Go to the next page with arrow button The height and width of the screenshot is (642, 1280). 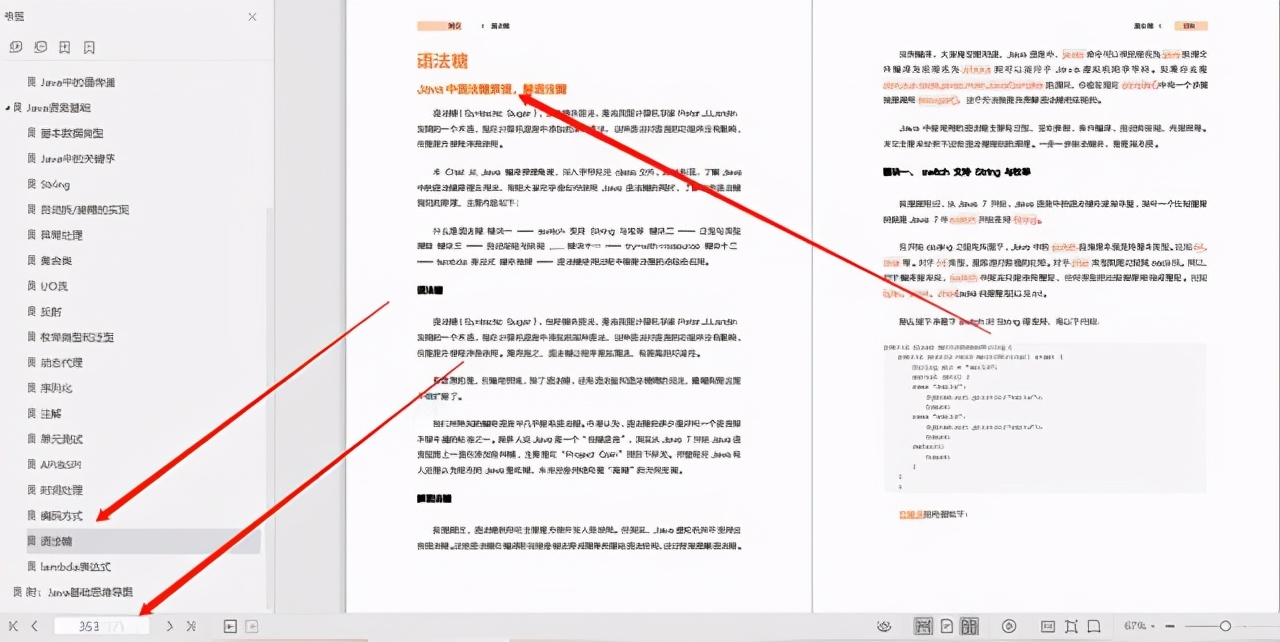[x=171, y=626]
